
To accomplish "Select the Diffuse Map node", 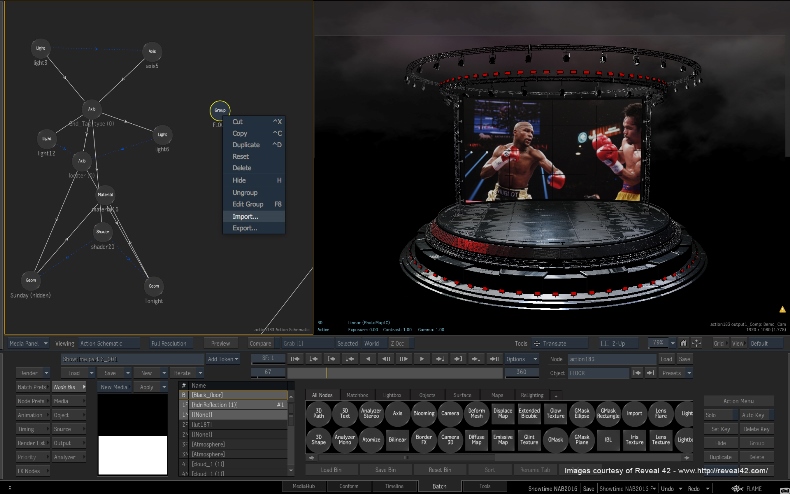I will click(x=476, y=440).
